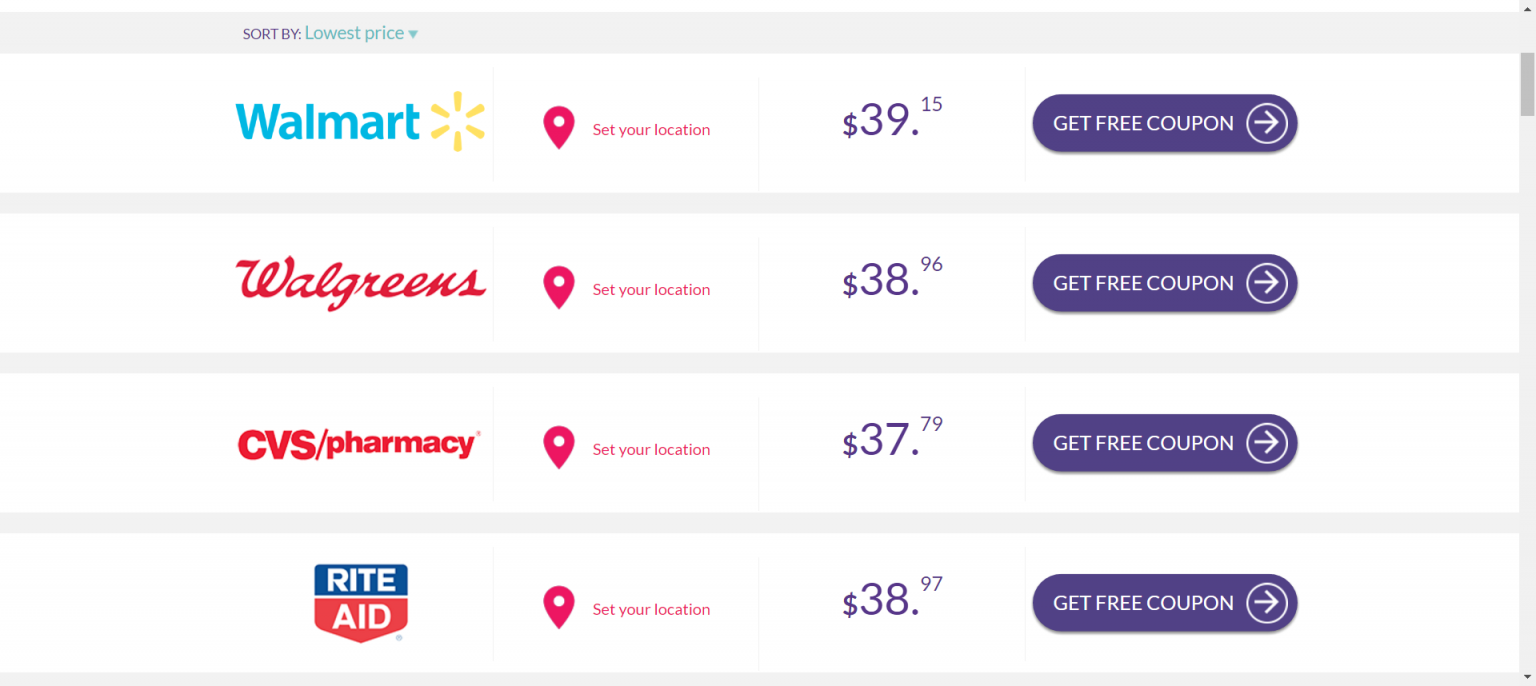Click the sort dropdown triangle arrow
1536x686 pixels.
pyautogui.click(x=413, y=35)
